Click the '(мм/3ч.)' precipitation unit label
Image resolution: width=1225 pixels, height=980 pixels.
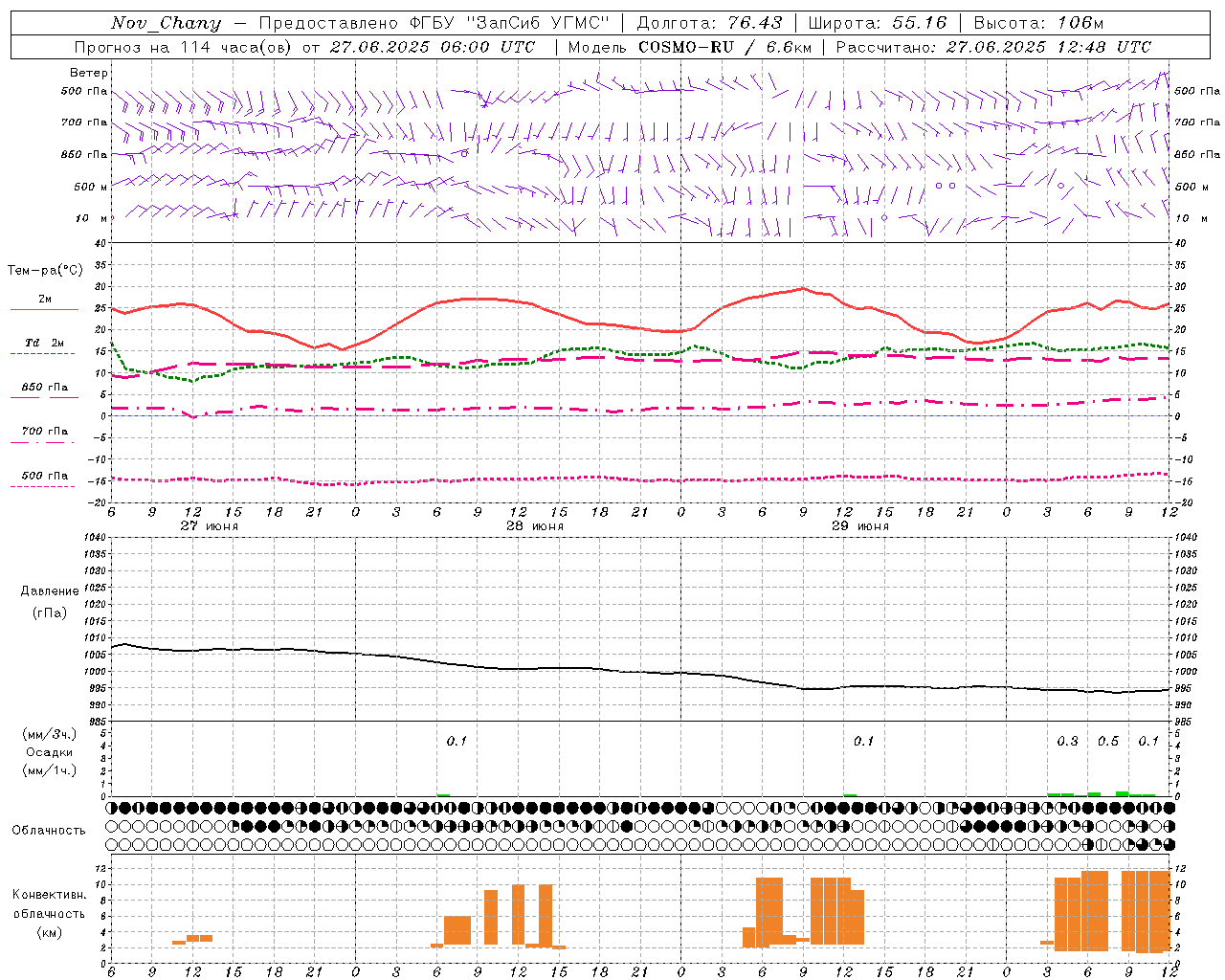click(x=50, y=734)
